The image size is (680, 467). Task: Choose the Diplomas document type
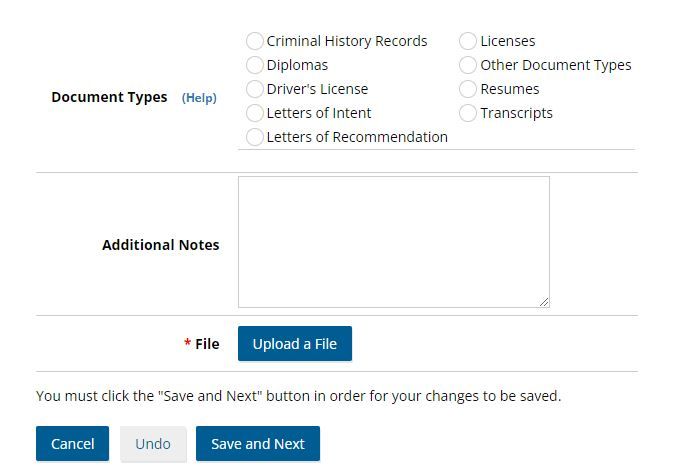coord(255,65)
